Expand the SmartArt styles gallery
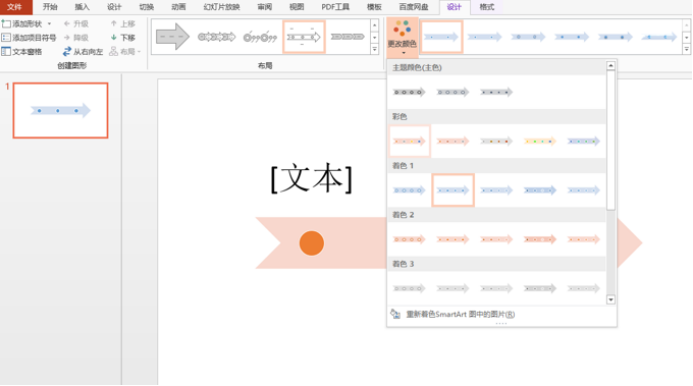 pyautogui.click(x=686, y=50)
